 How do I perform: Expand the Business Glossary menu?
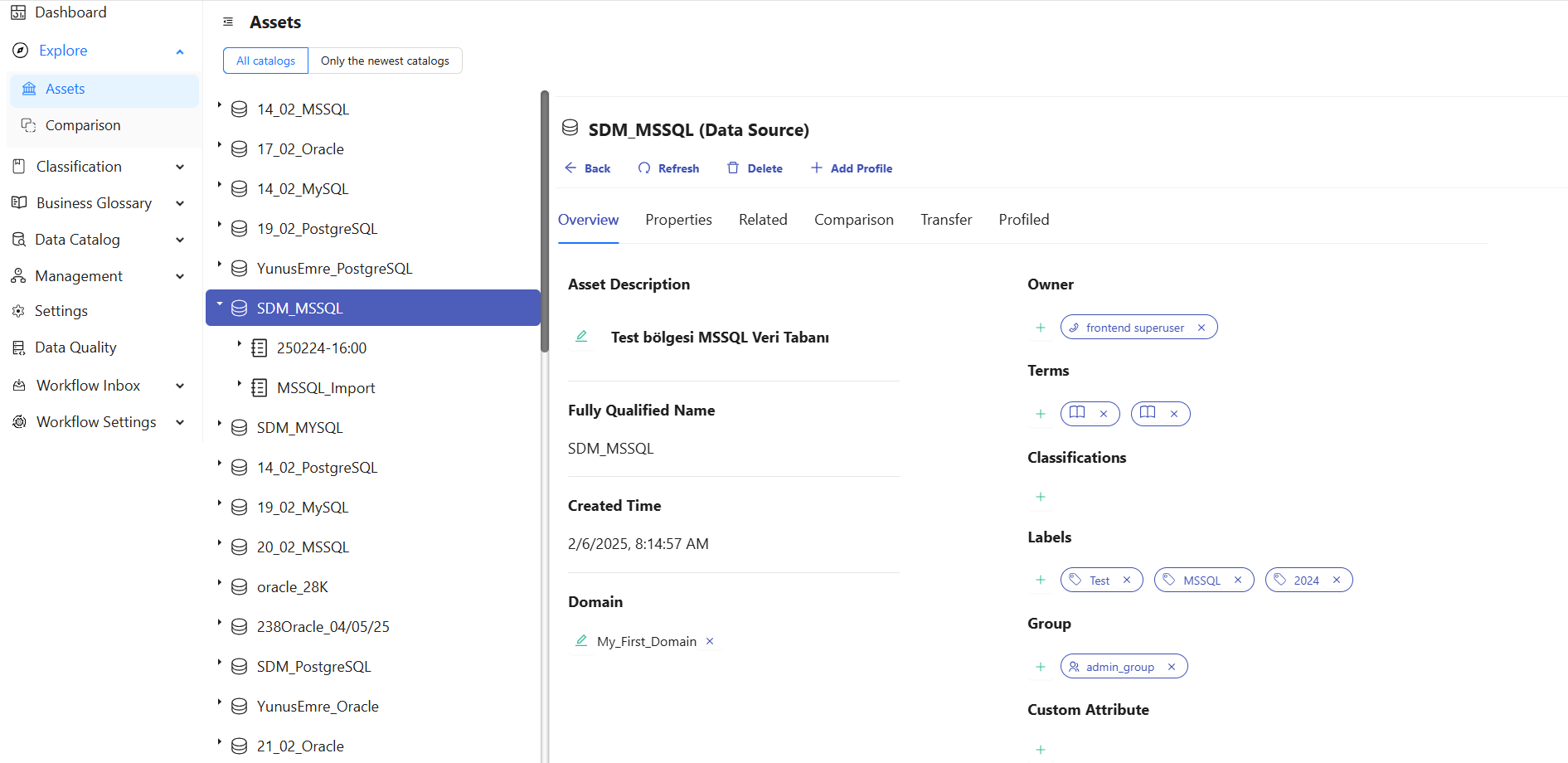(180, 203)
